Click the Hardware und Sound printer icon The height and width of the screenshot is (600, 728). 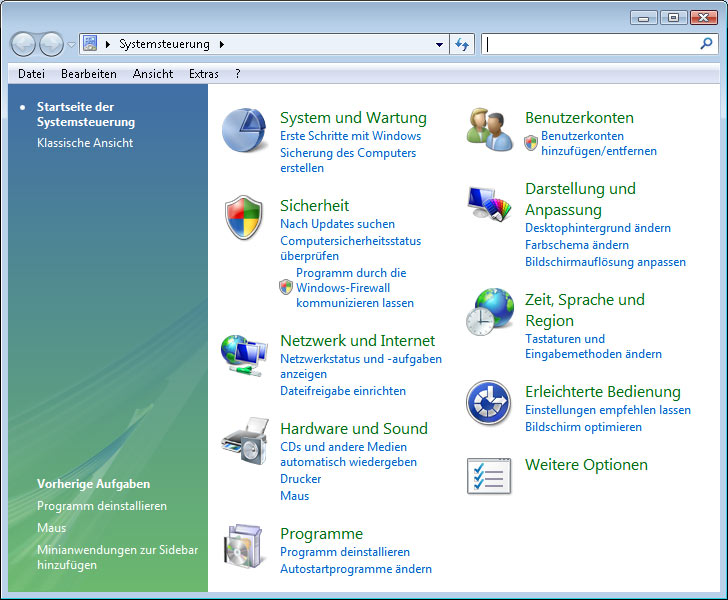tap(245, 441)
